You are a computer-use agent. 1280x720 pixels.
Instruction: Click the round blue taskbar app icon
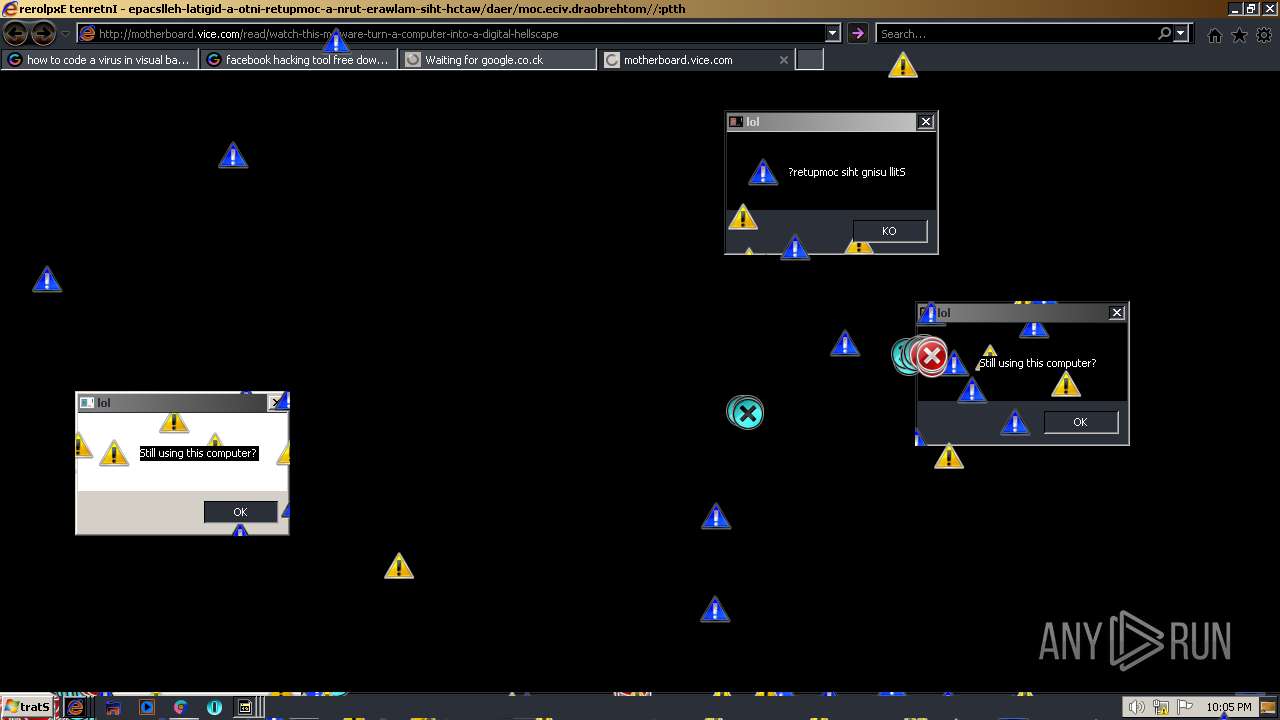[214, 707]
